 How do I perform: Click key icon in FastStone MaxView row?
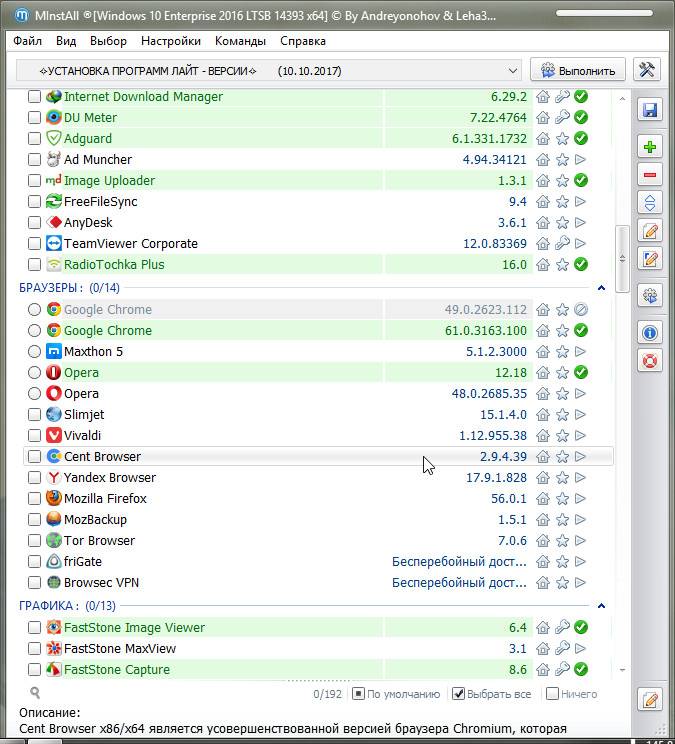coord(562,648)
